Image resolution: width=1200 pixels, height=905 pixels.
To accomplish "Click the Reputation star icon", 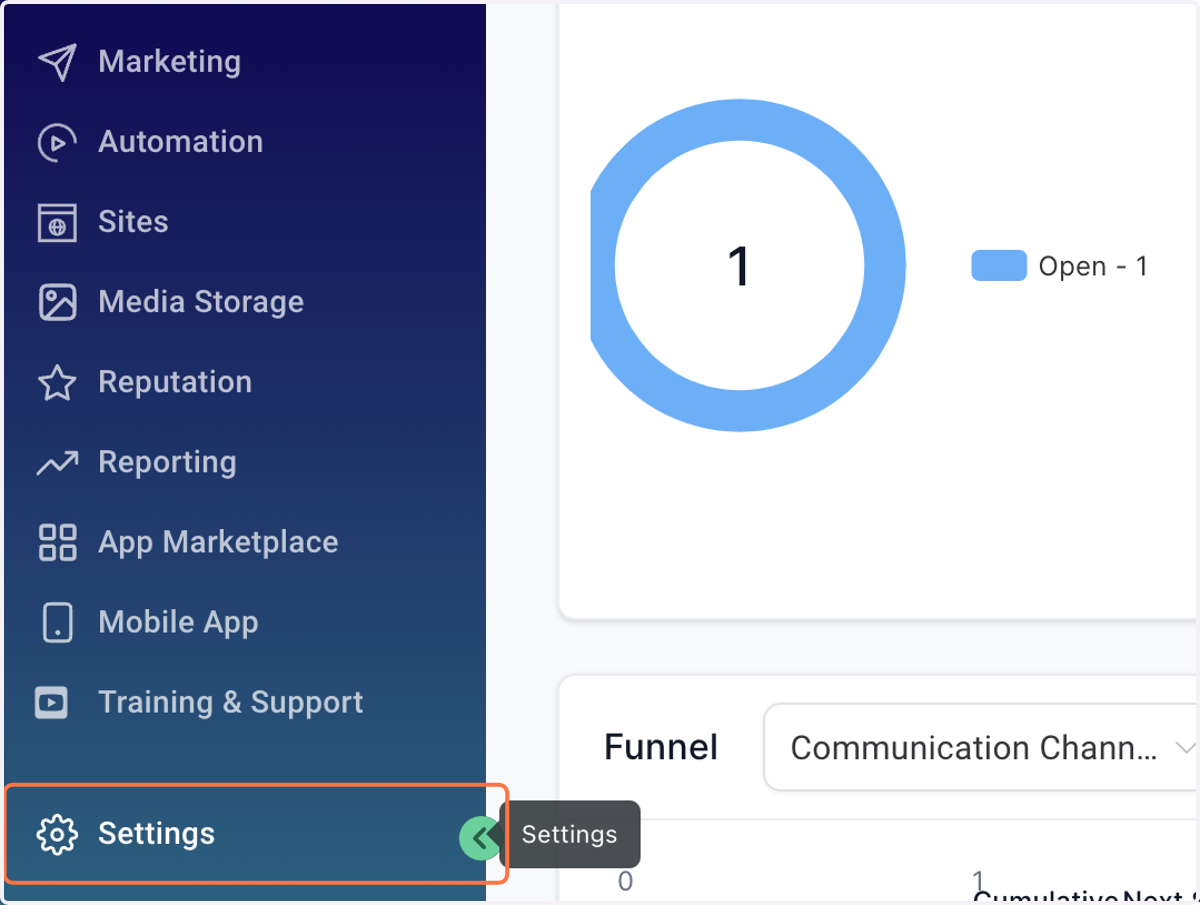I will tap(57, 382).
